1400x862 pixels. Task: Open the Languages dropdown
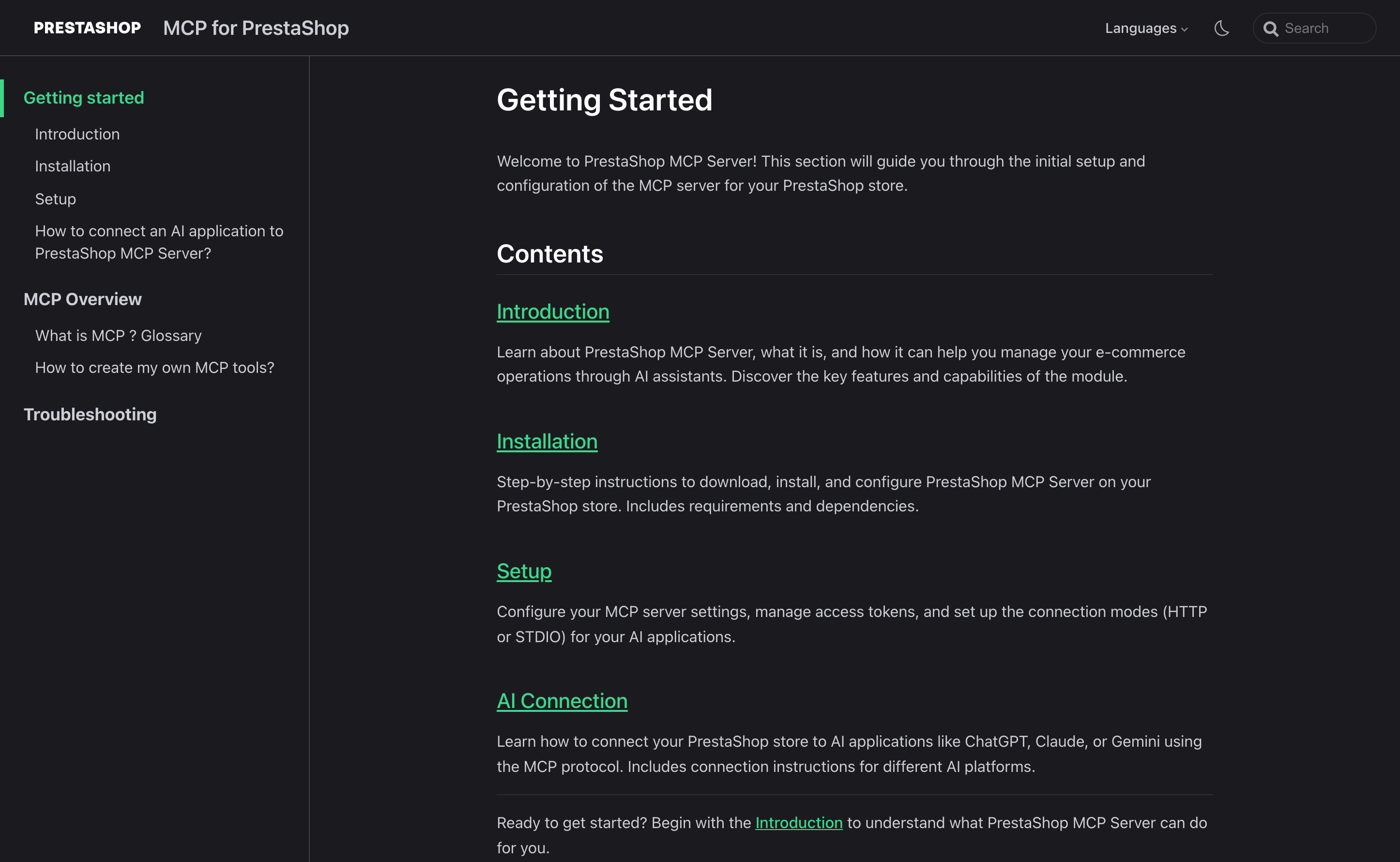1146,28
